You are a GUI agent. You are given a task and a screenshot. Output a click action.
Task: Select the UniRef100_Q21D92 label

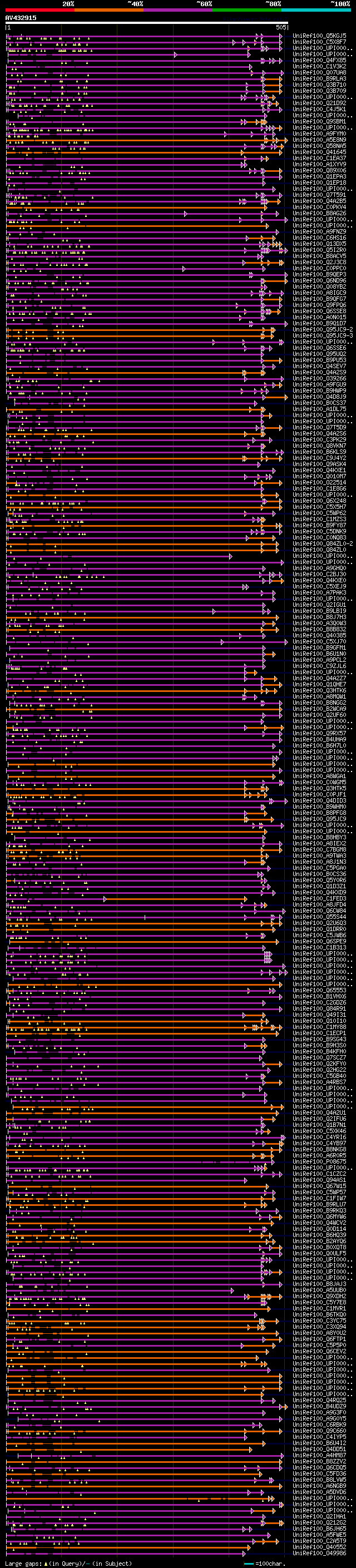click(319, 103)
